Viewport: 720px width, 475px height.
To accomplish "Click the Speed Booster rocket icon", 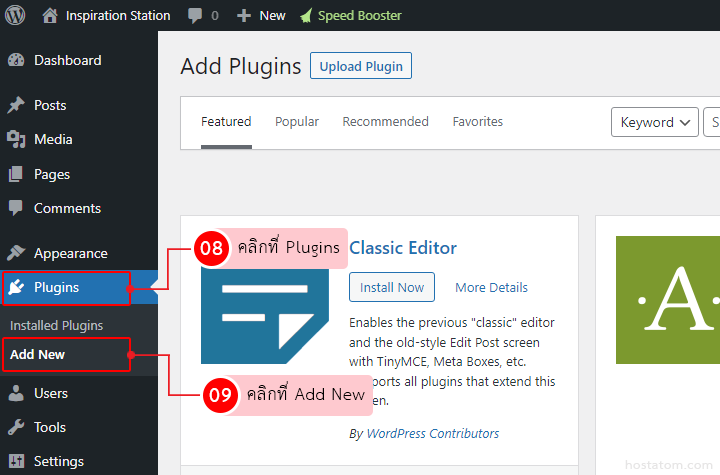I will tap(305, 15).
